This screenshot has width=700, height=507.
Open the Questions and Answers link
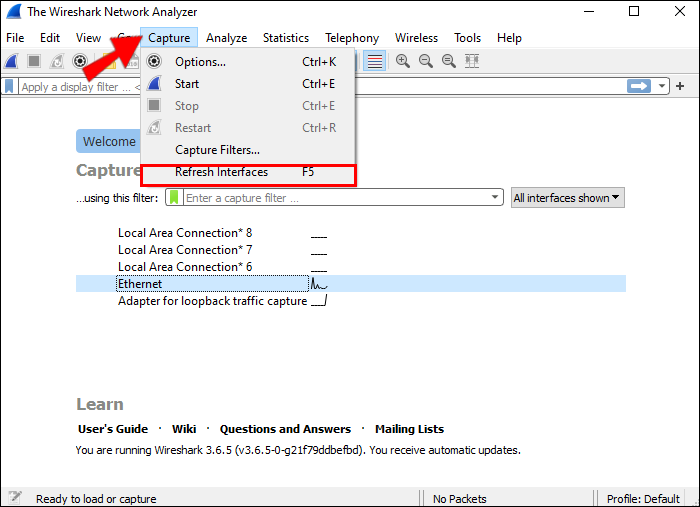[285, 429]
